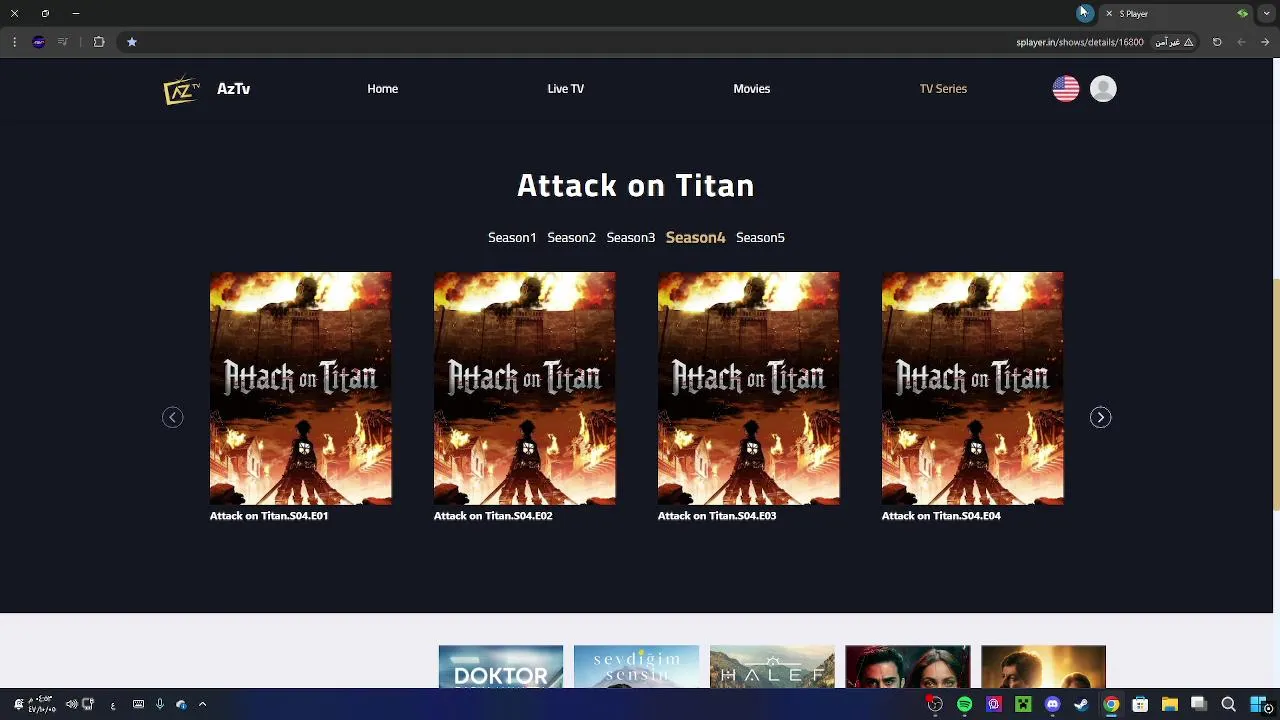
Task: Open Task View from the taskbar
Action: pyautogui.click(x=1199, y=705)
